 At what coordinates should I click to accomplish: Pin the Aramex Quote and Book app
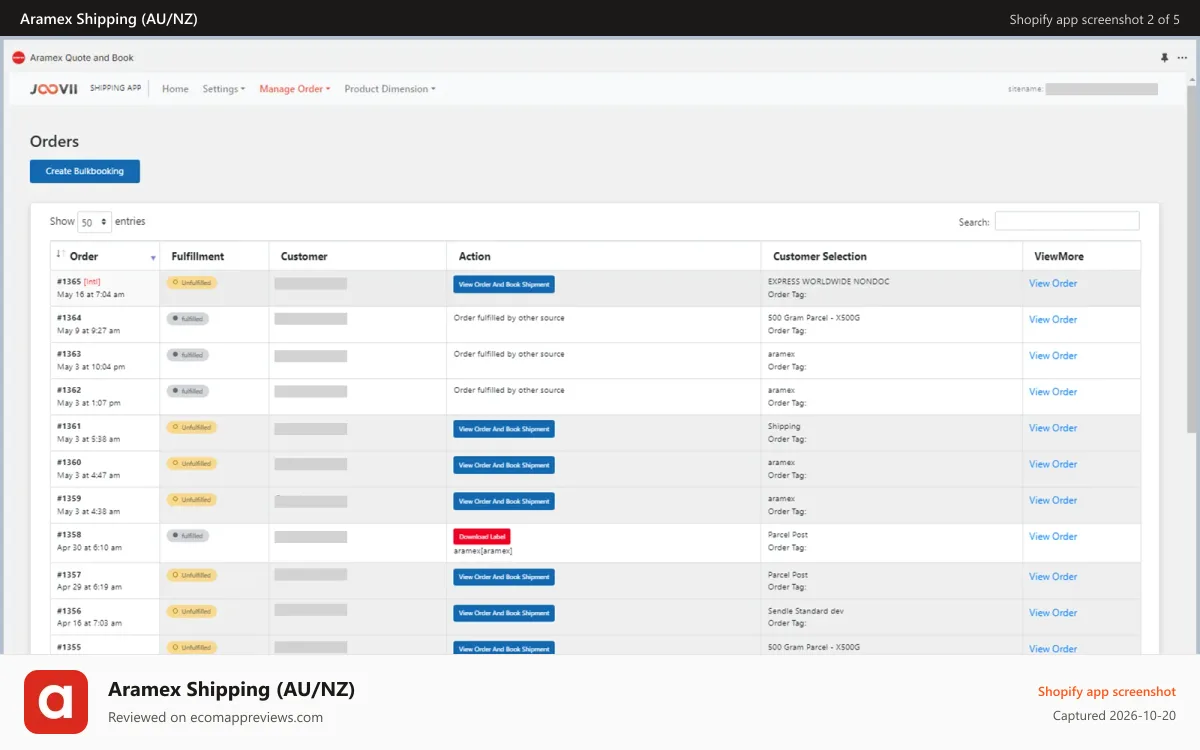tap(1164, 58)
